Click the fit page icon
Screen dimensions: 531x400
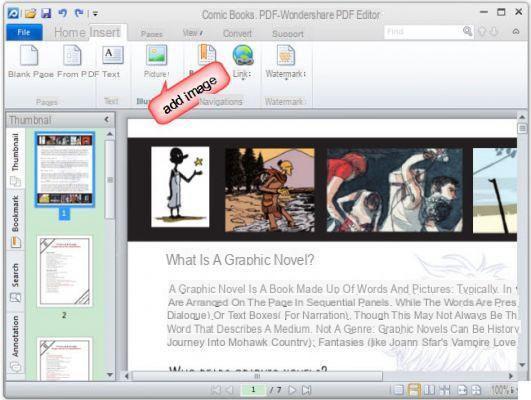point(476,390)
